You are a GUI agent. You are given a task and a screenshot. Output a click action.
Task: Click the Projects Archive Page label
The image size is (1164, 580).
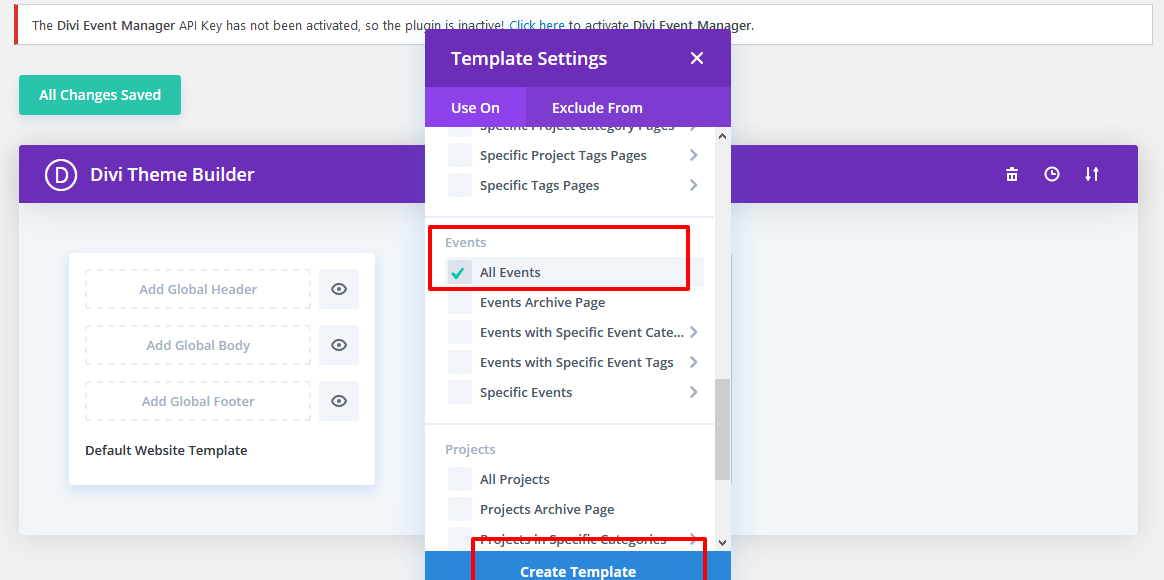(547, 509)
